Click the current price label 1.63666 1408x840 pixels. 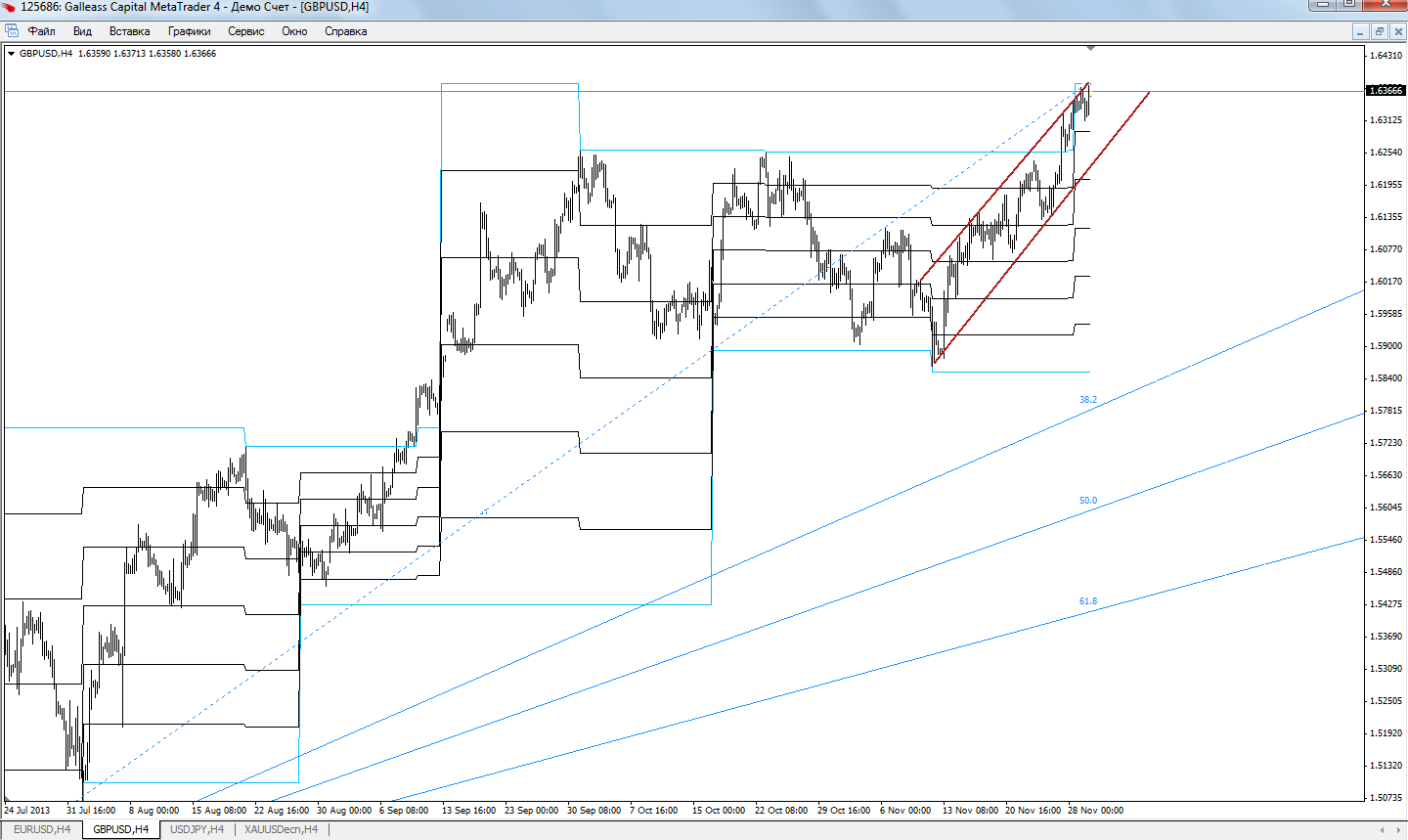point(1385,91)
